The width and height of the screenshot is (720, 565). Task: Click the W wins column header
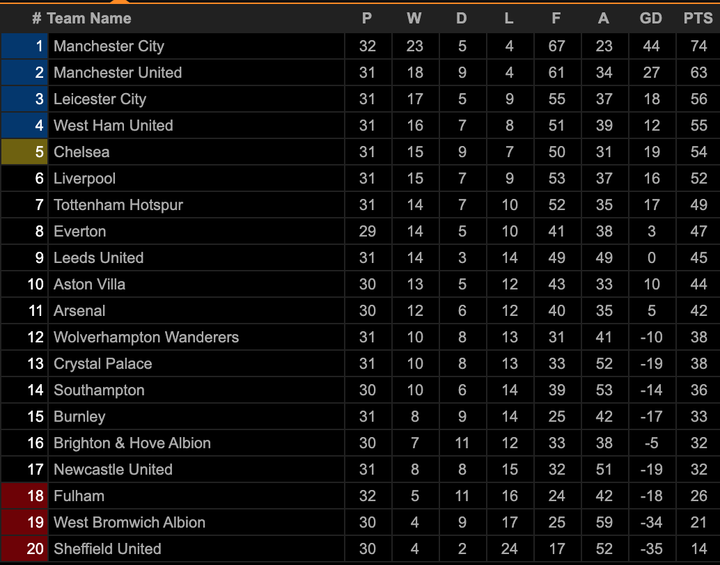tap(414, 18)
